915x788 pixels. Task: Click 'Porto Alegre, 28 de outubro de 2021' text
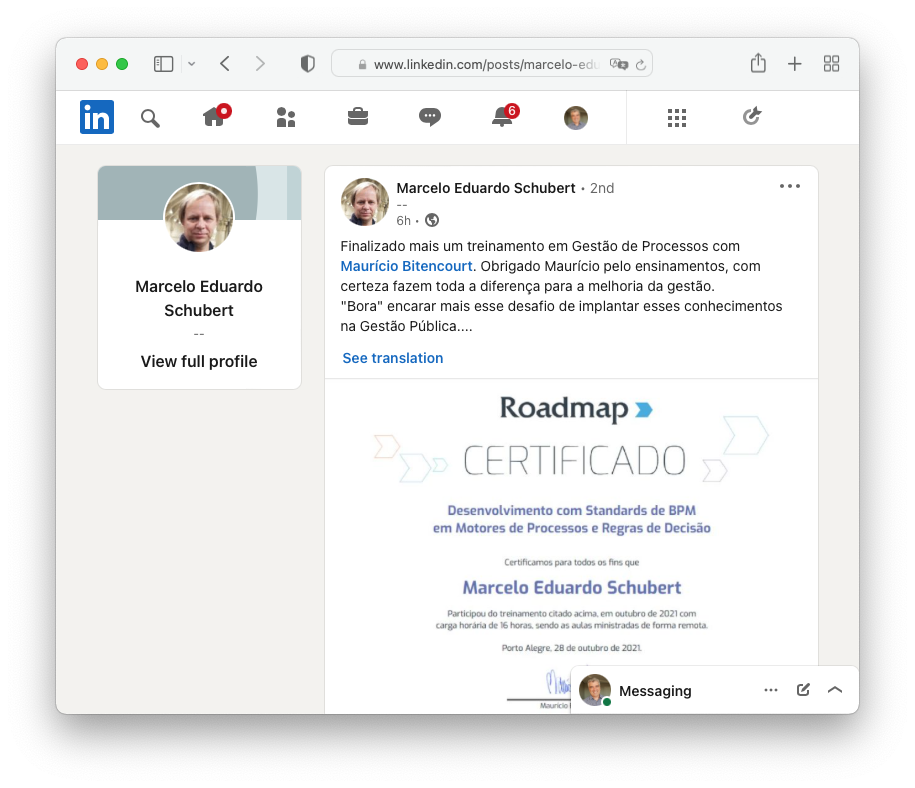click(x=571, y=648)
